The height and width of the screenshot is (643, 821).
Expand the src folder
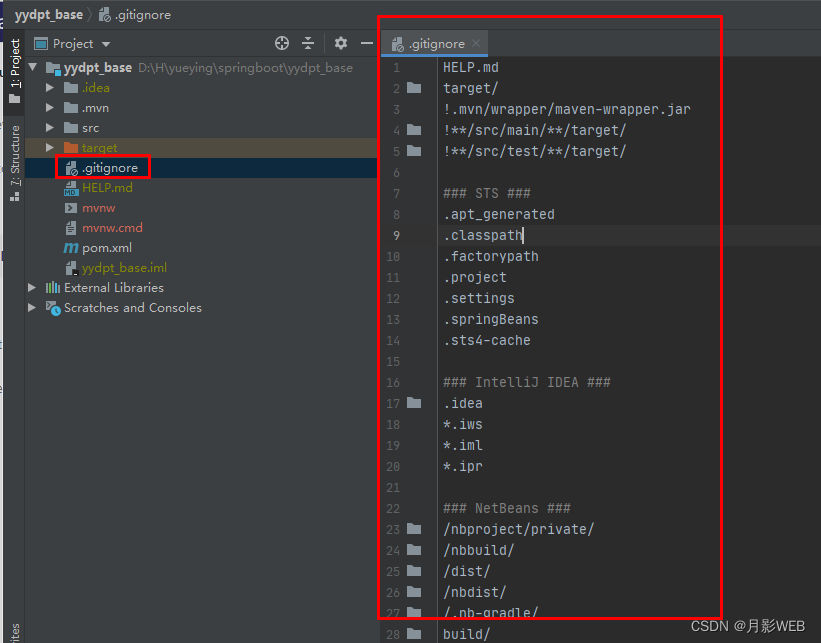[x=50, y=127]
